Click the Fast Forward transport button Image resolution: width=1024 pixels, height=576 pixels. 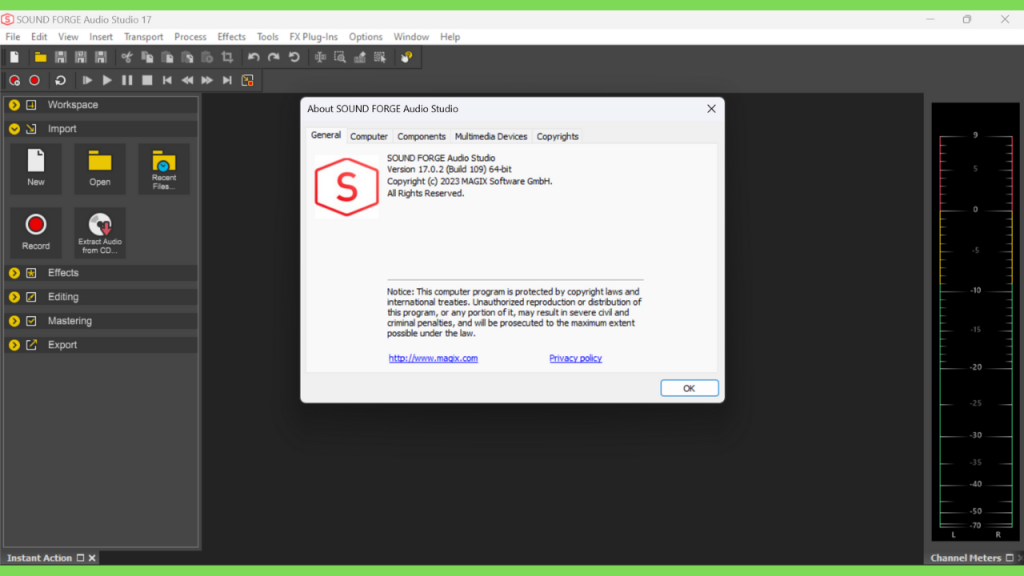tap(207, 80)
